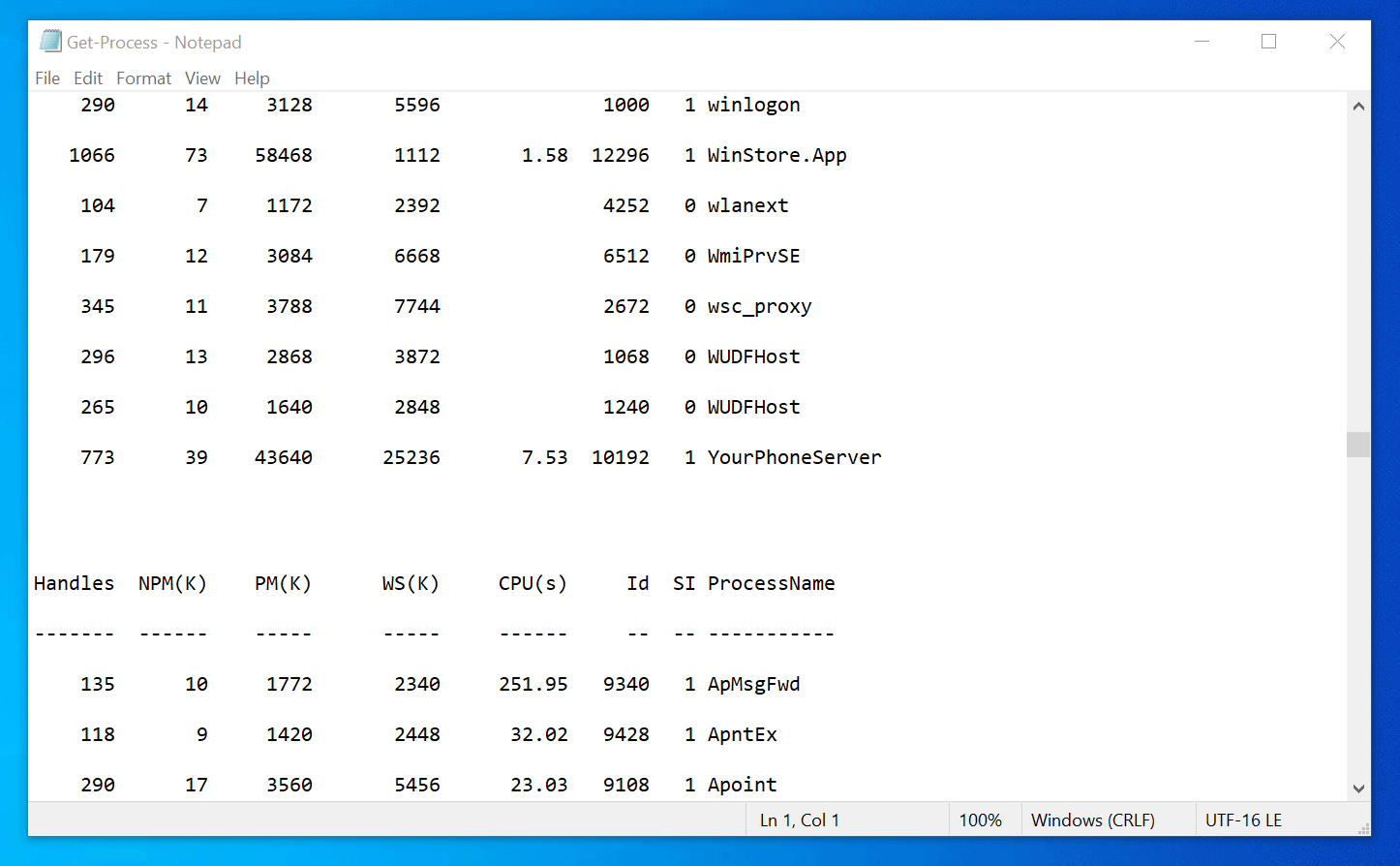Click the vertical scrollbar thumb
The image size is (1400, 866).
[x=1358, y=445]
